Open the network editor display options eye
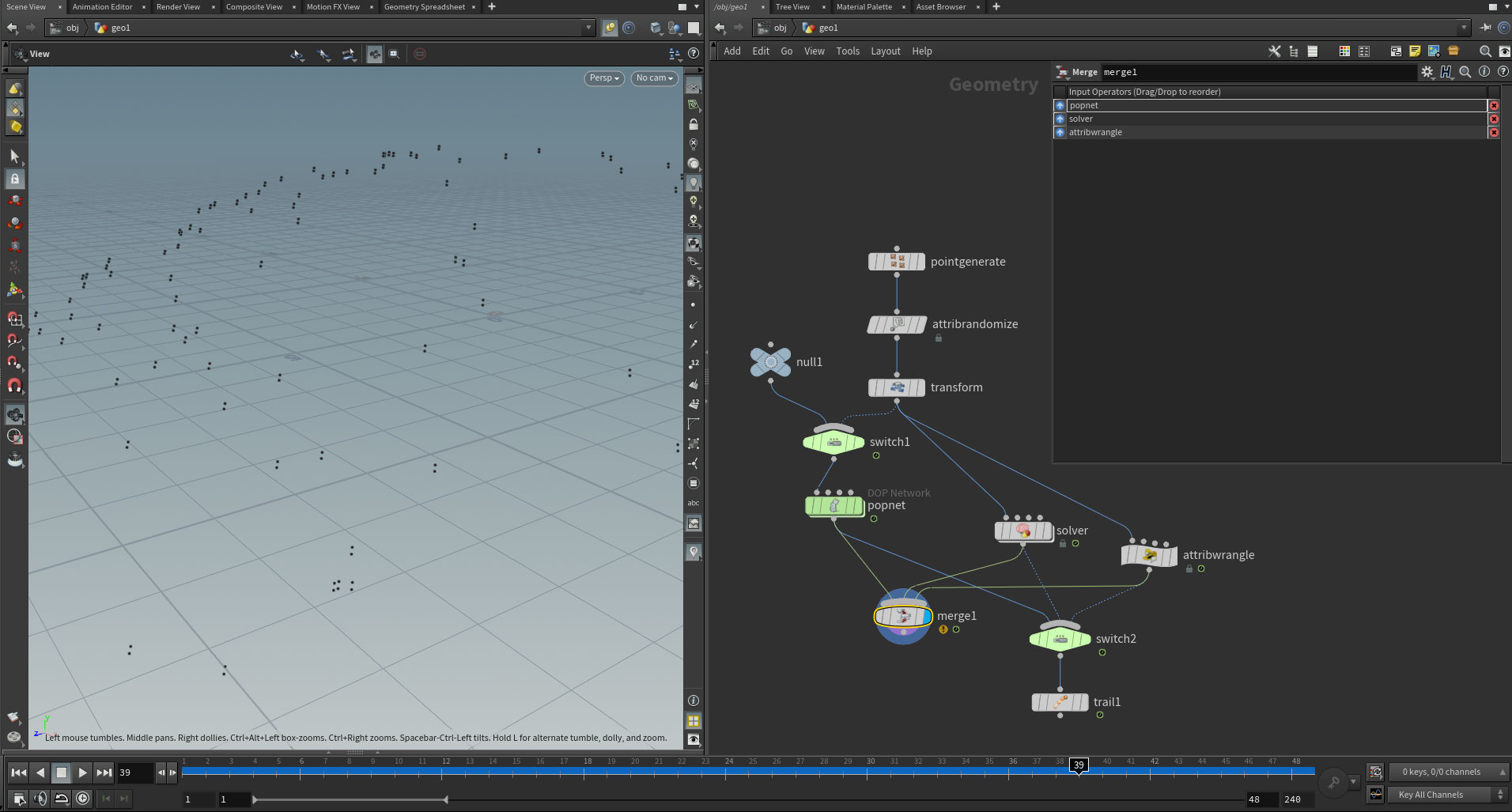Screen dimensions: 1512x812 [1504, 51]
